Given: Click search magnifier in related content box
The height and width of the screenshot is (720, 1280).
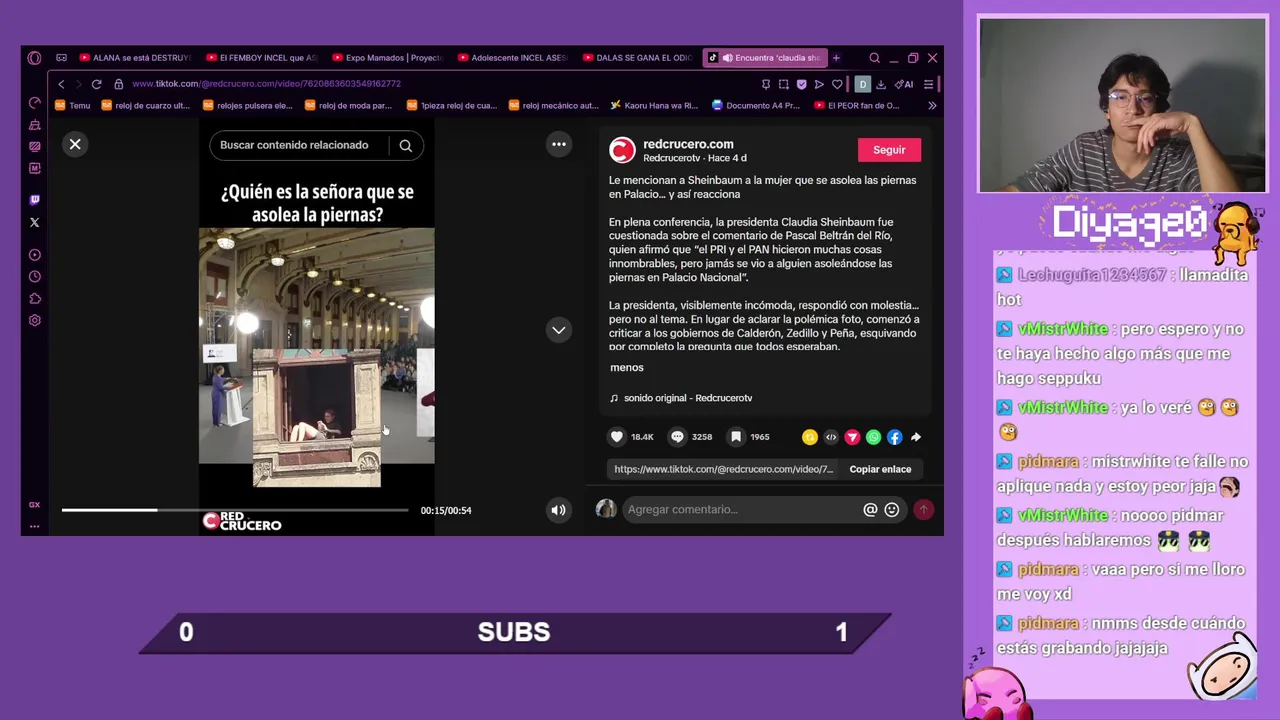Looking at the screenshot, I should tap(406, 145).
